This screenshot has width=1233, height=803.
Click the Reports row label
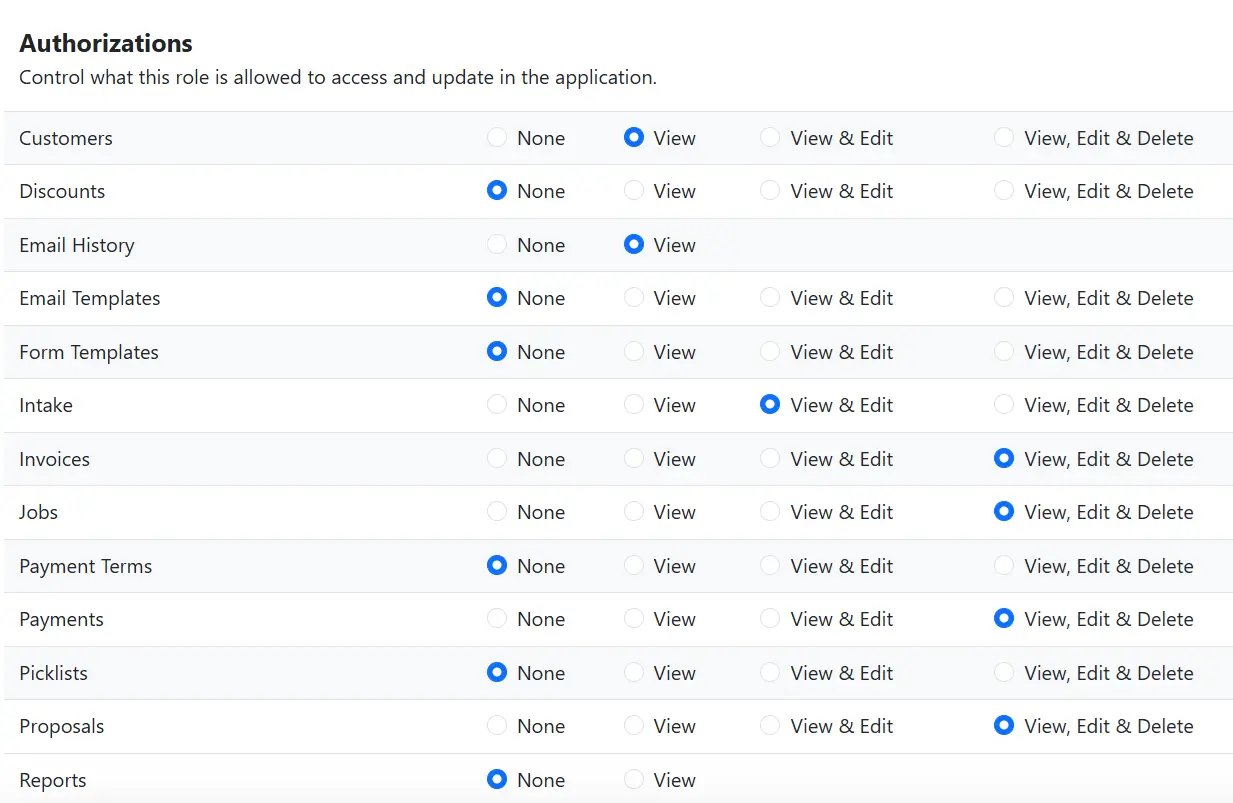53,779
